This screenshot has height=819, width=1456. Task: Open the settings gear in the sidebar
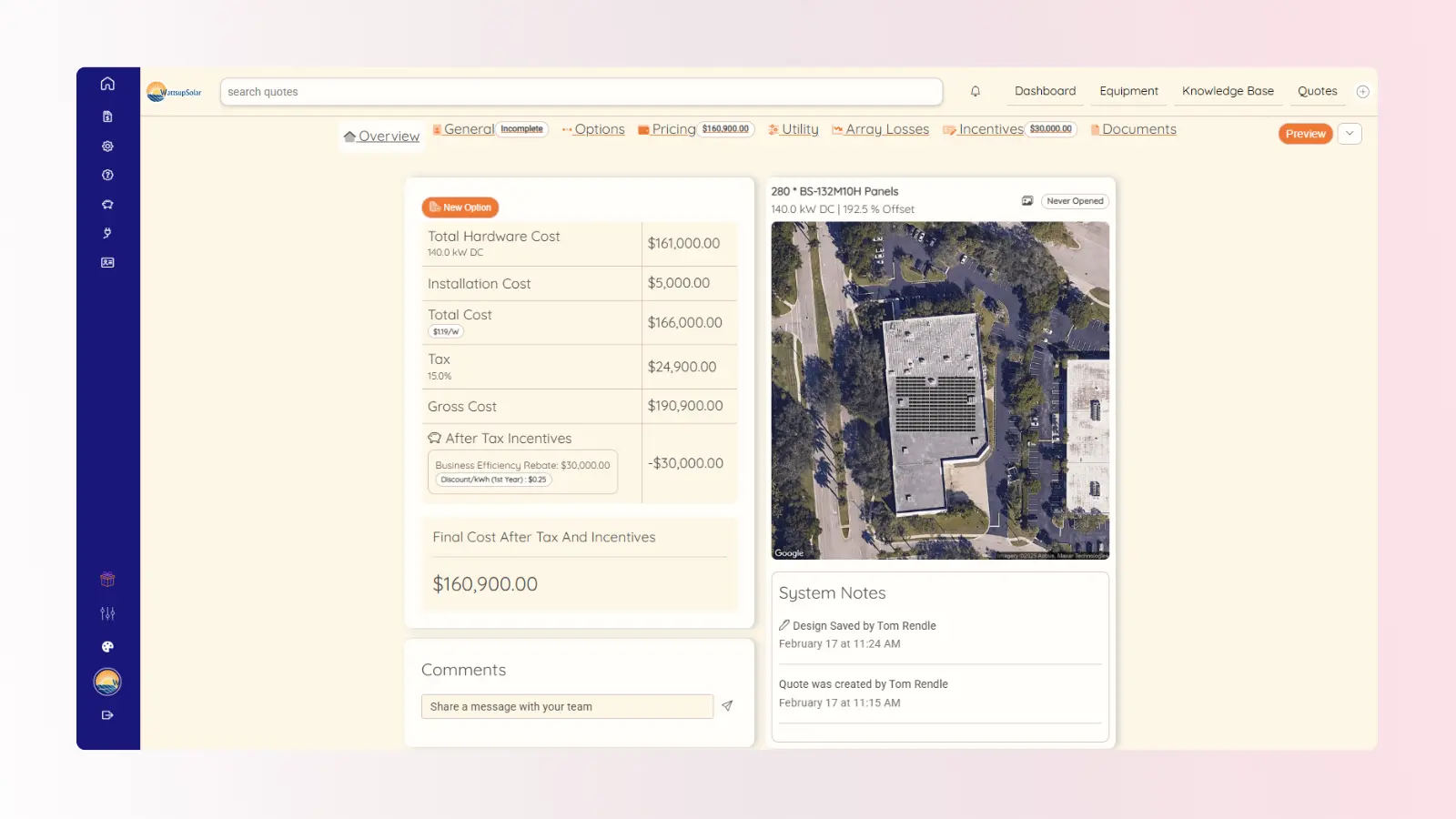coord(107,146)
